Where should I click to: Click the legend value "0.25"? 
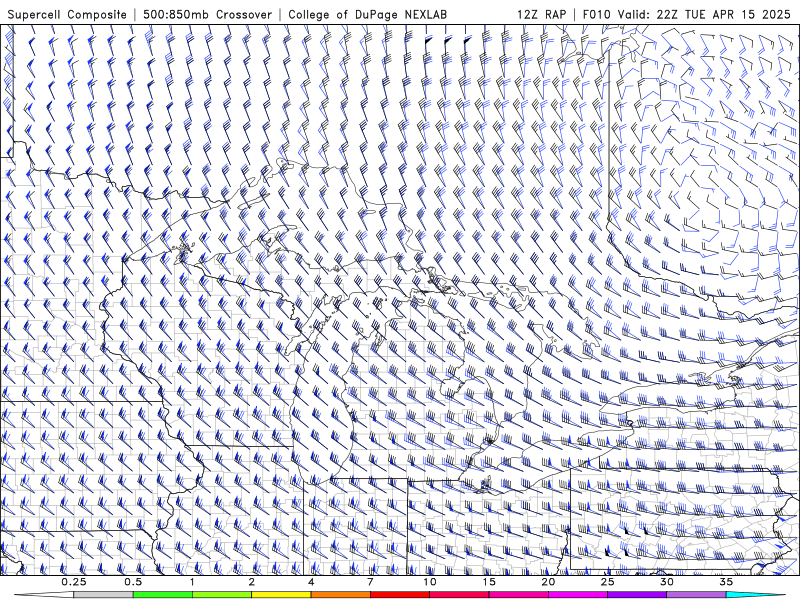click(74, 582)
